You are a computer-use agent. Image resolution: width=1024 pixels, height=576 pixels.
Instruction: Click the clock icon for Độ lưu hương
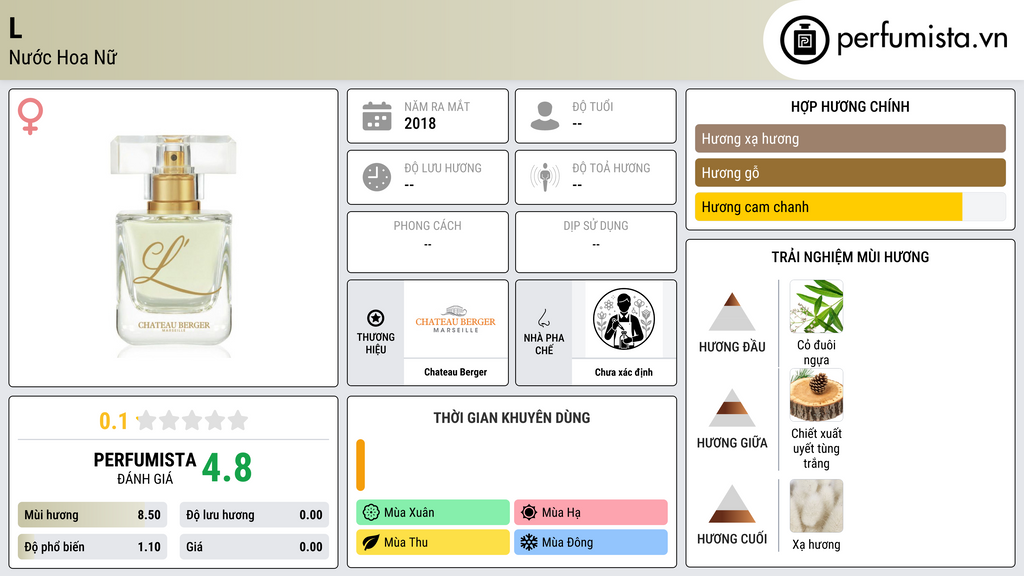click(377, 177)
